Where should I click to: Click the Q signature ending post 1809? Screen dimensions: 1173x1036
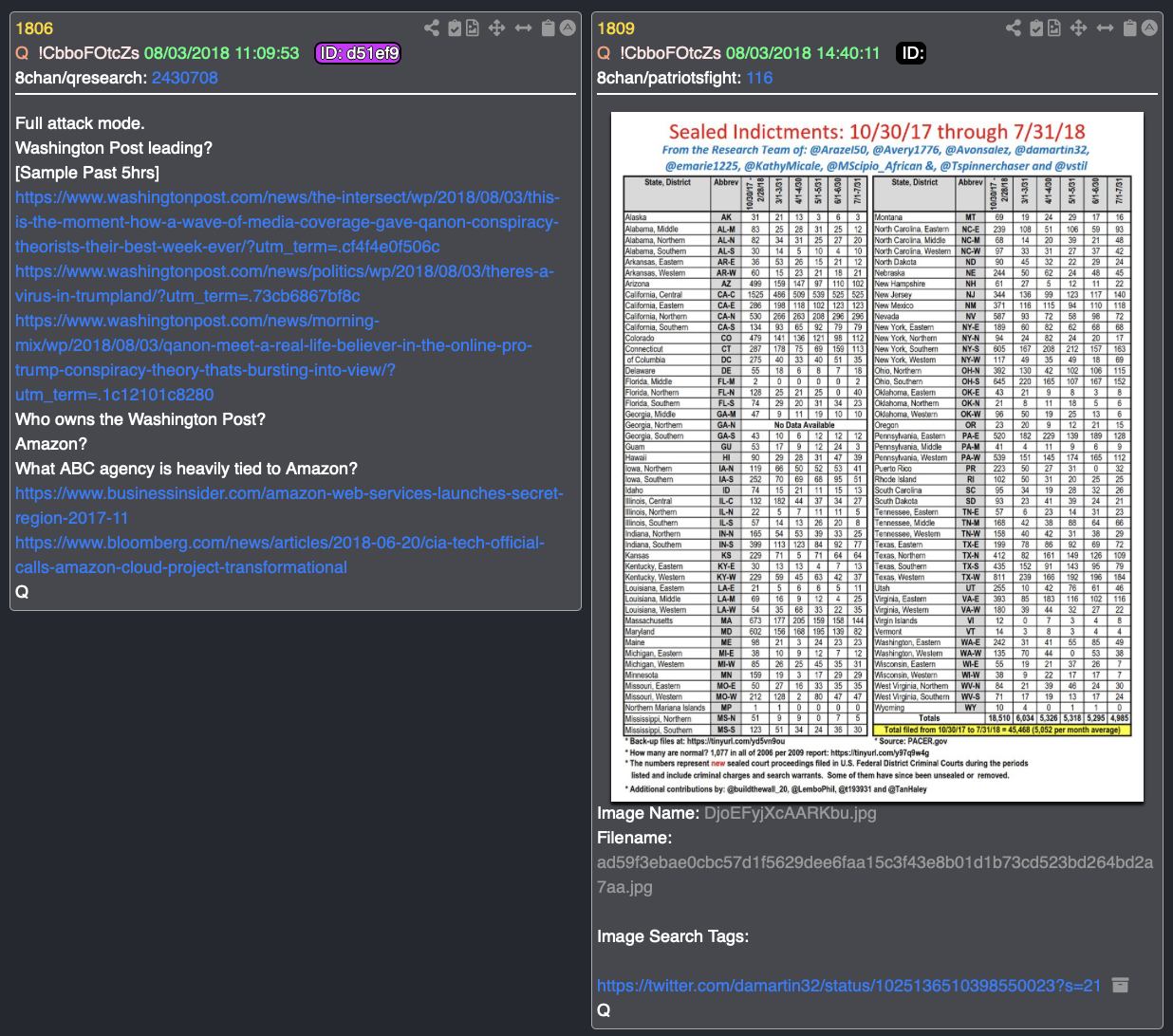coord(604,1010)
